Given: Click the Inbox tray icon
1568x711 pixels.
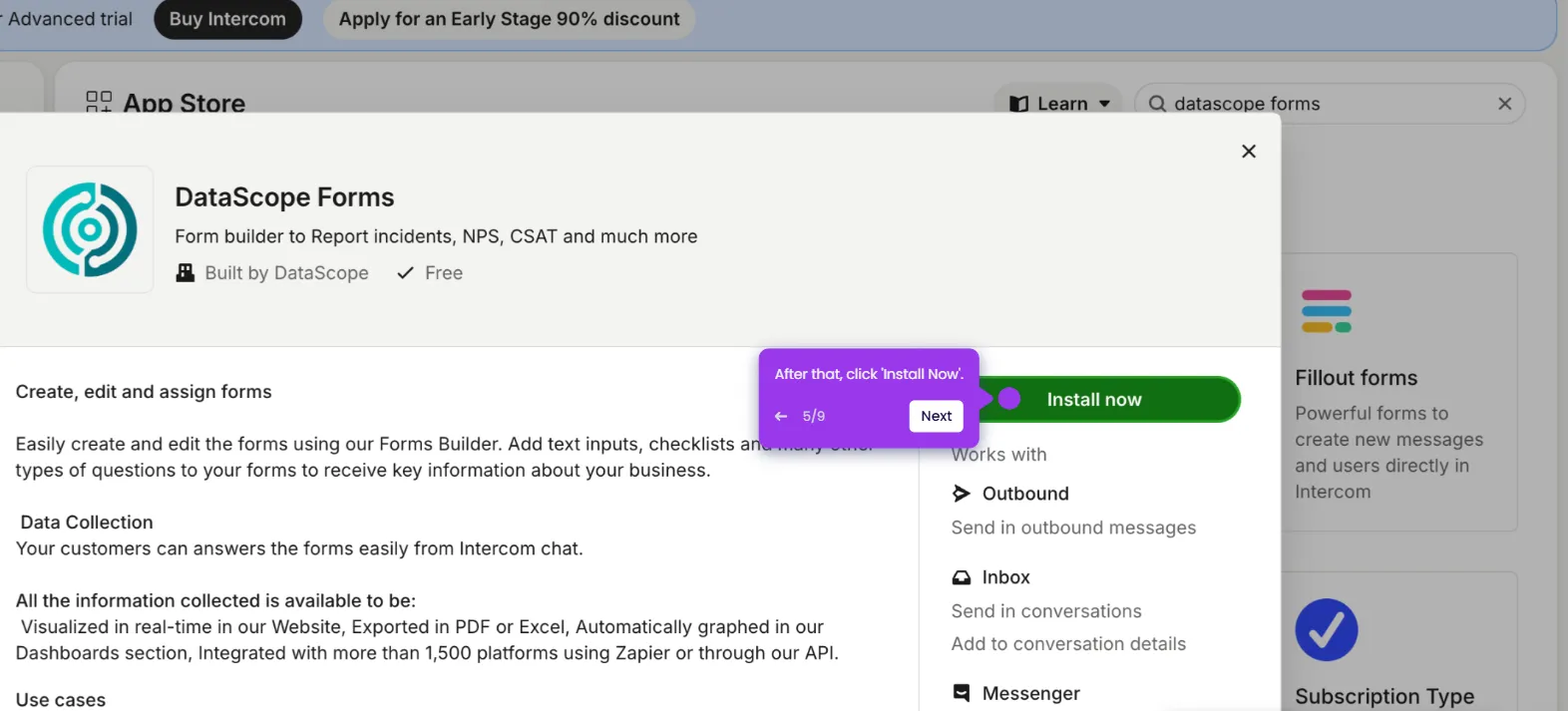Looking at the screenshot, I should (961, 577).
